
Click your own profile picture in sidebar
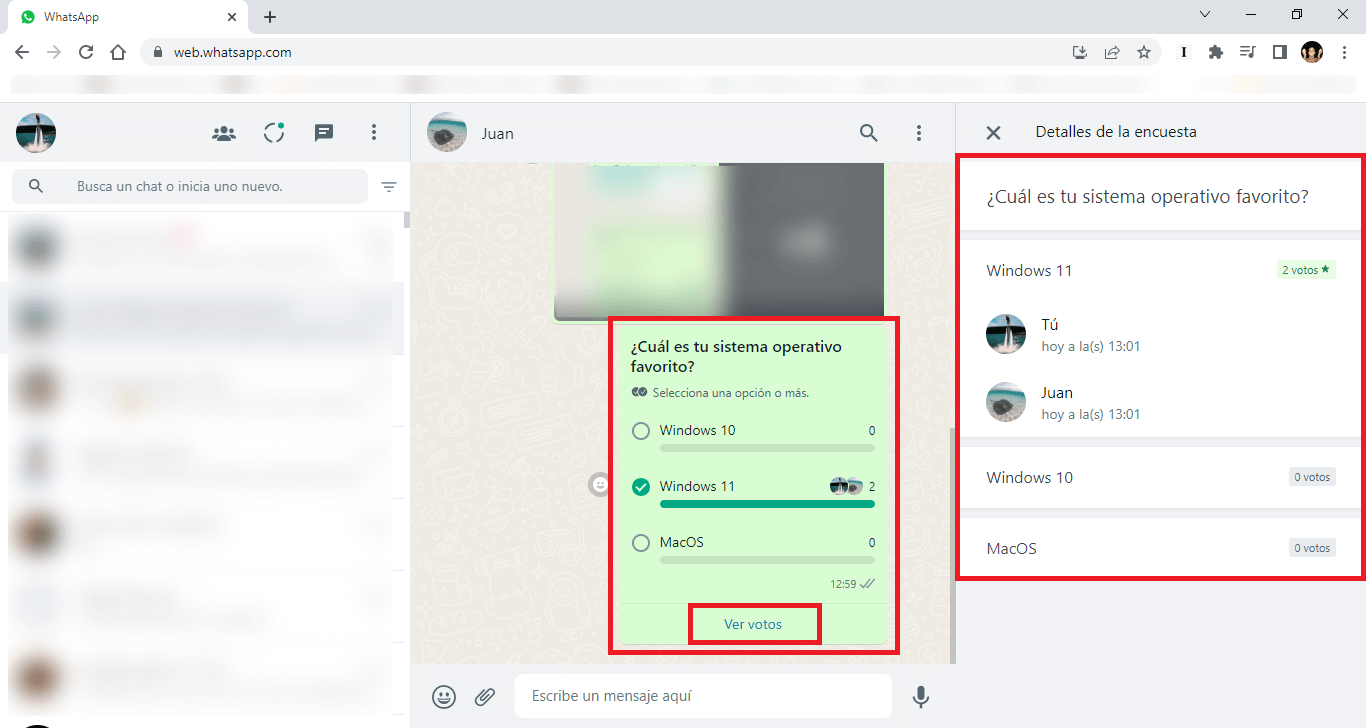(36, 132)
